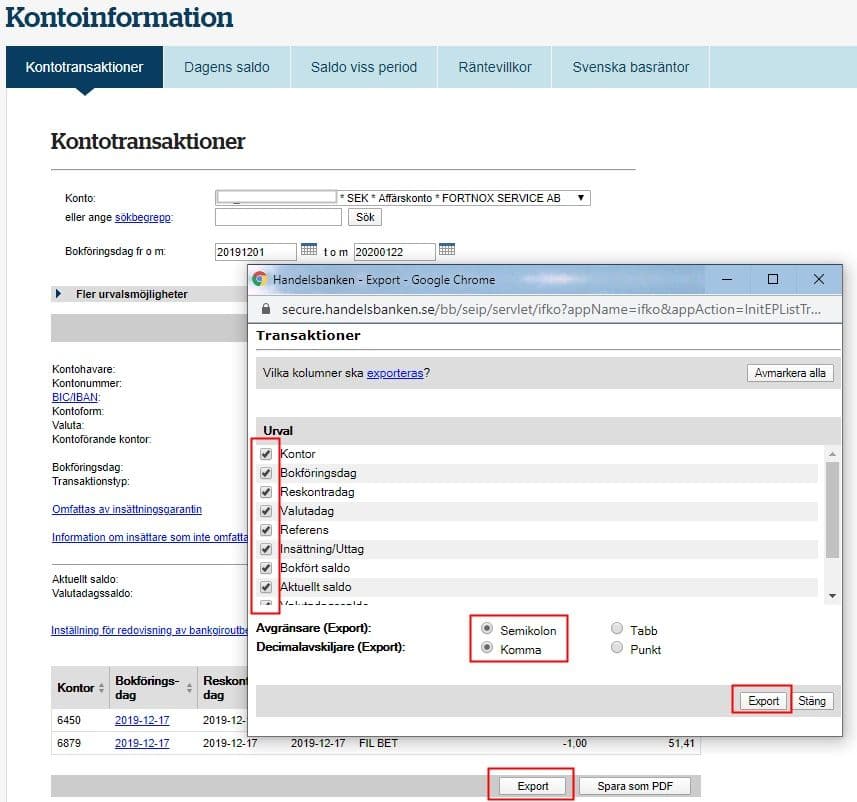The height and width of the screenshot is (802, 857).
Task: Minimize the Export popup window
Action: (x=727, y=279)
